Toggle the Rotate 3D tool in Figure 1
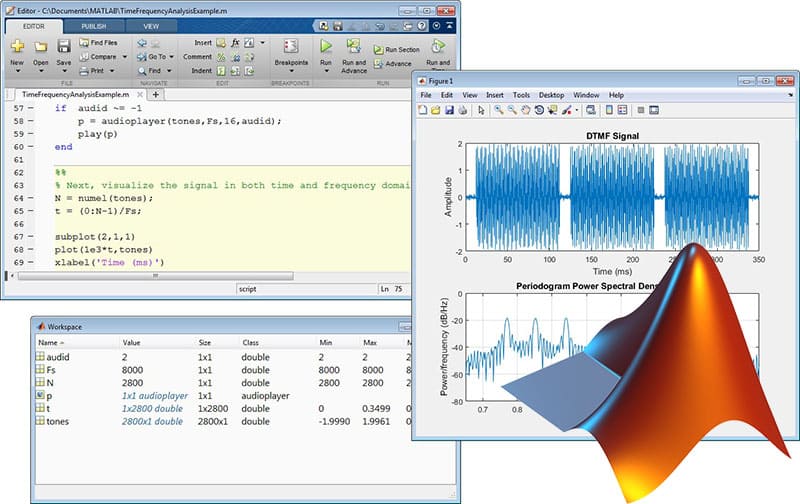The height and width of the screenshot is (504, 800). [539, 110]
